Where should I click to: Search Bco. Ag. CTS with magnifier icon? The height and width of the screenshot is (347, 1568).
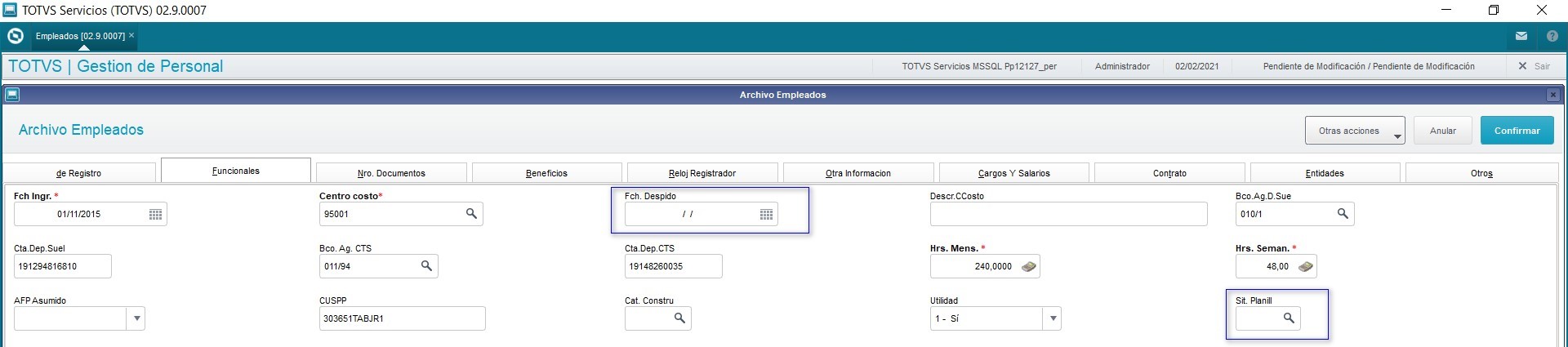click(x=426, y=265)
